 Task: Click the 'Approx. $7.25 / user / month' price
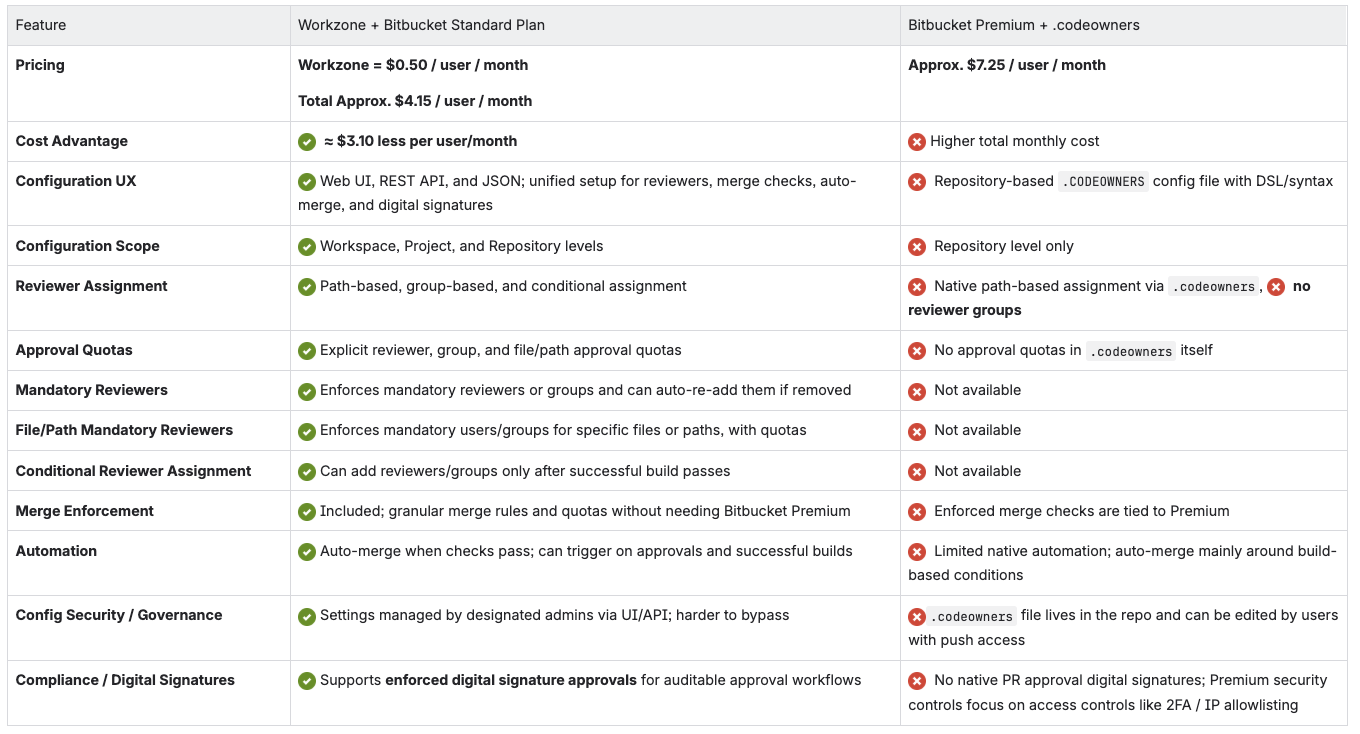tap(1007, 65)
